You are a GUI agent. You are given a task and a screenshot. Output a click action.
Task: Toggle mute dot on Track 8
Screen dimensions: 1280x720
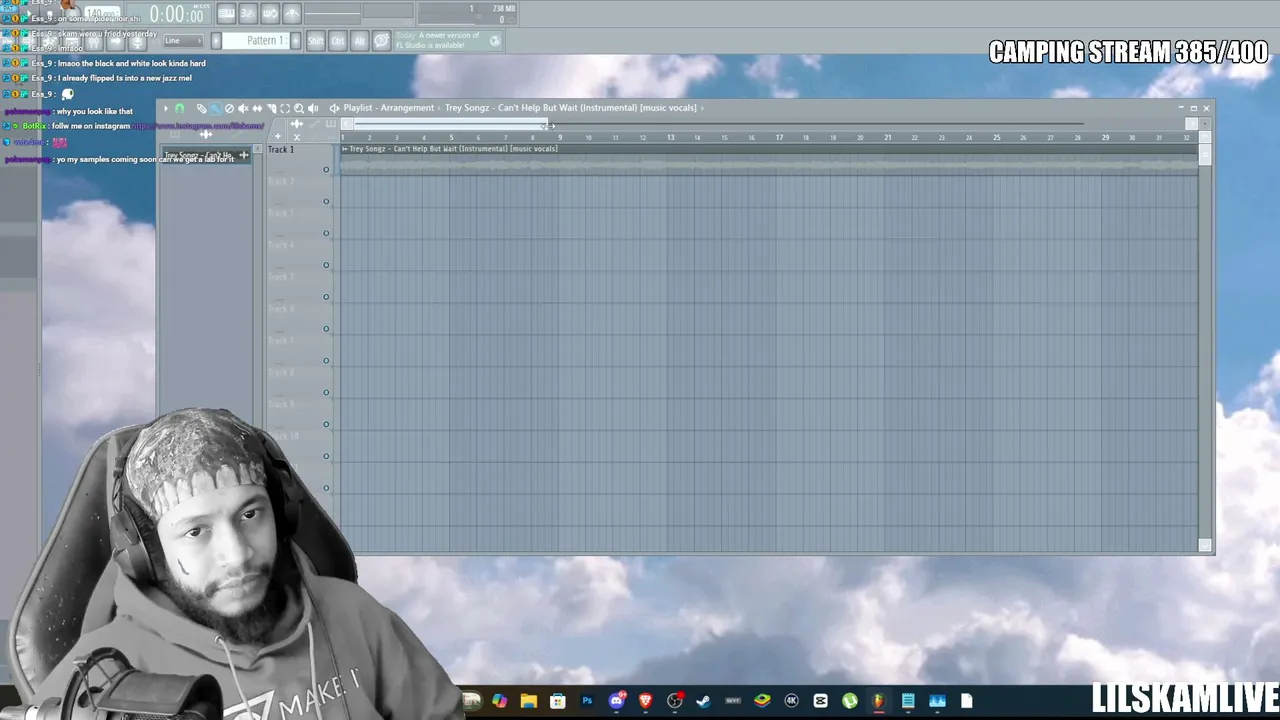(326, 393)
